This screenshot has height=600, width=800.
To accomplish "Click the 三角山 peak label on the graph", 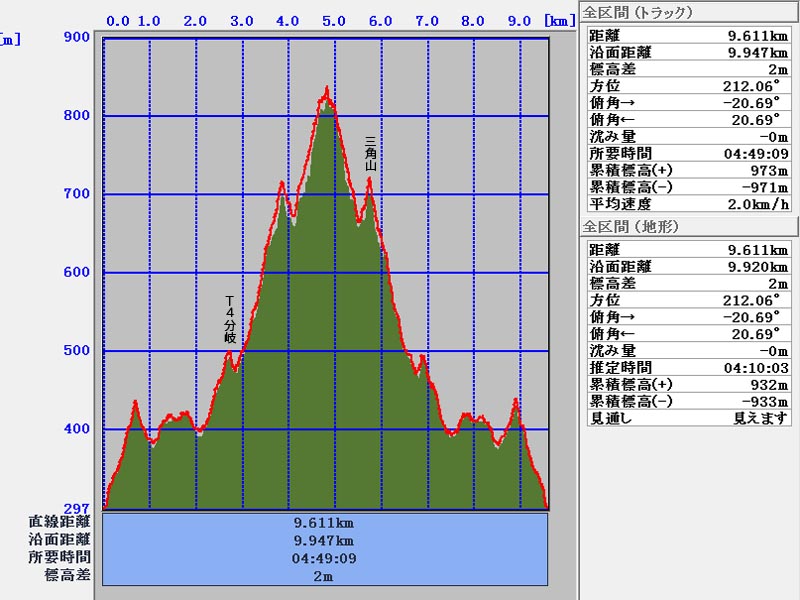I will tap(370, 155).
